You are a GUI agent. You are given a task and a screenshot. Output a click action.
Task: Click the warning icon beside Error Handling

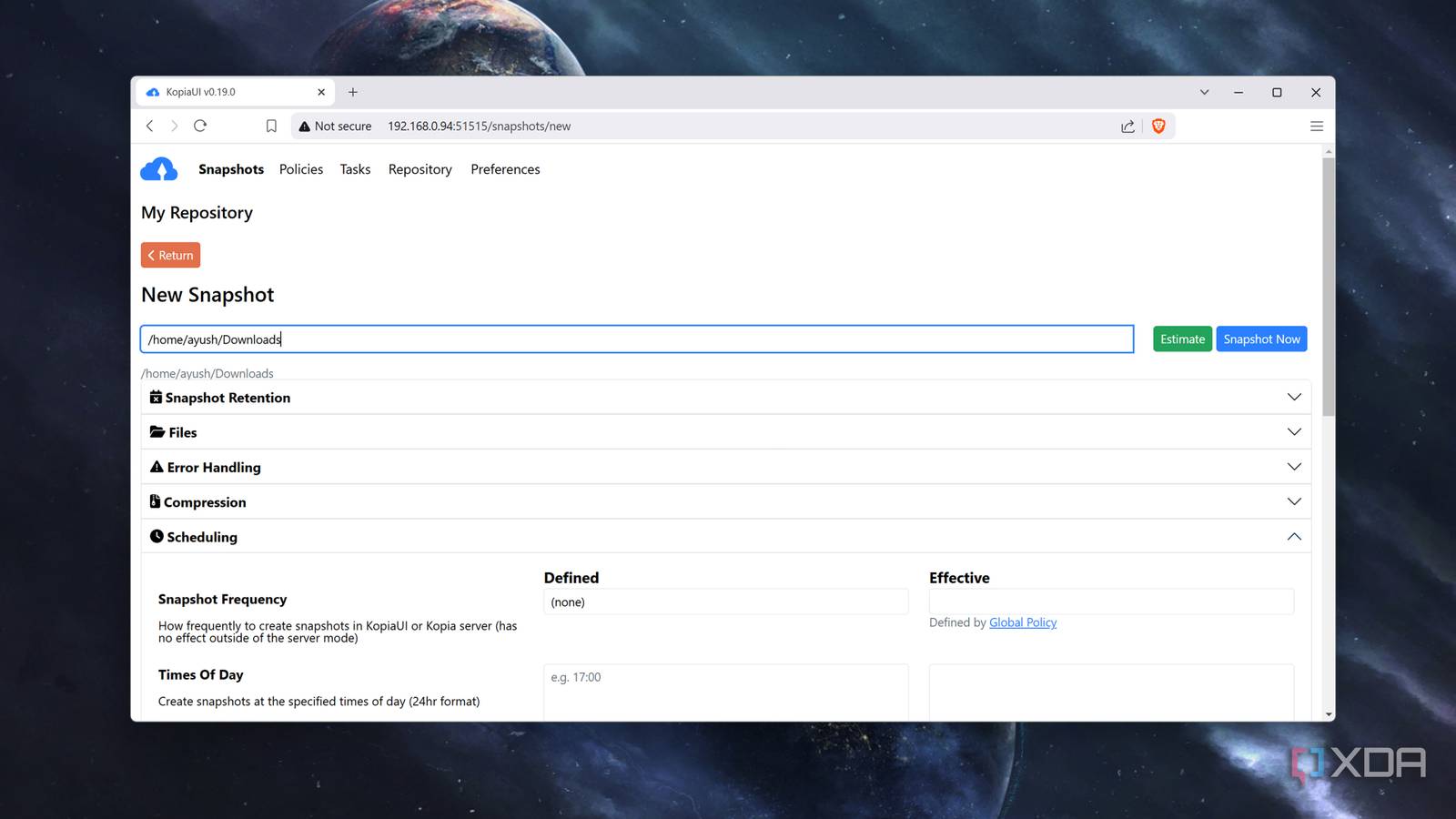[x=156, y=466]
